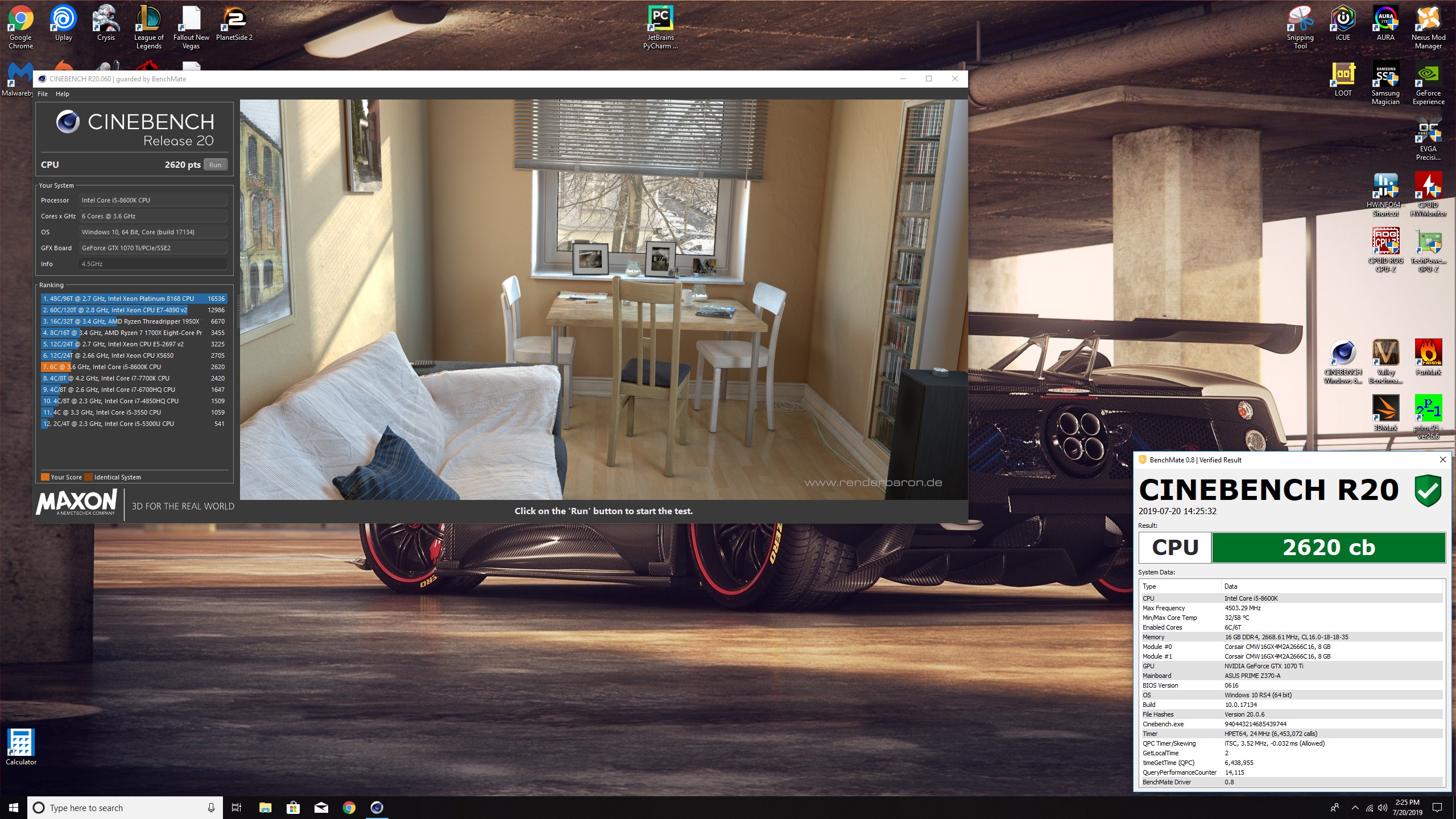The image size is (1456, 819).
Task: Close the BenchMate Verified Result window
Action: click(x=1442, y=460)
